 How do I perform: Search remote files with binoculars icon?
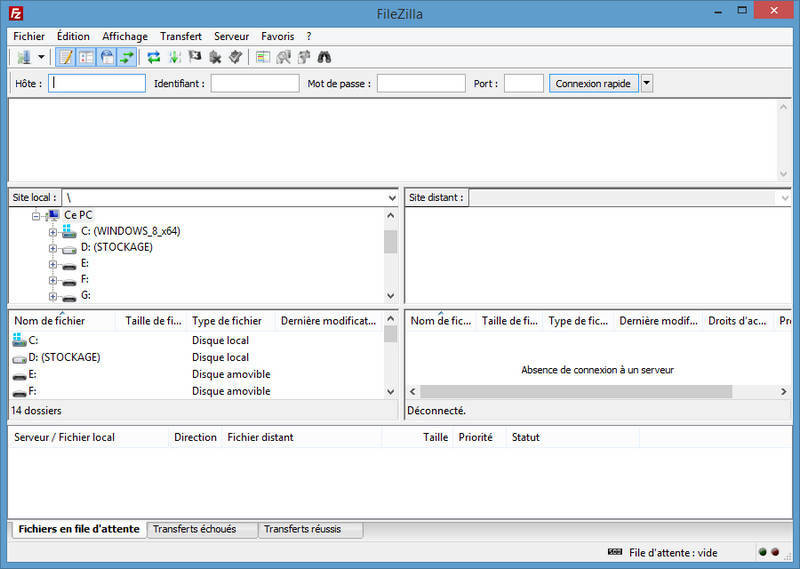coord(324,57)
